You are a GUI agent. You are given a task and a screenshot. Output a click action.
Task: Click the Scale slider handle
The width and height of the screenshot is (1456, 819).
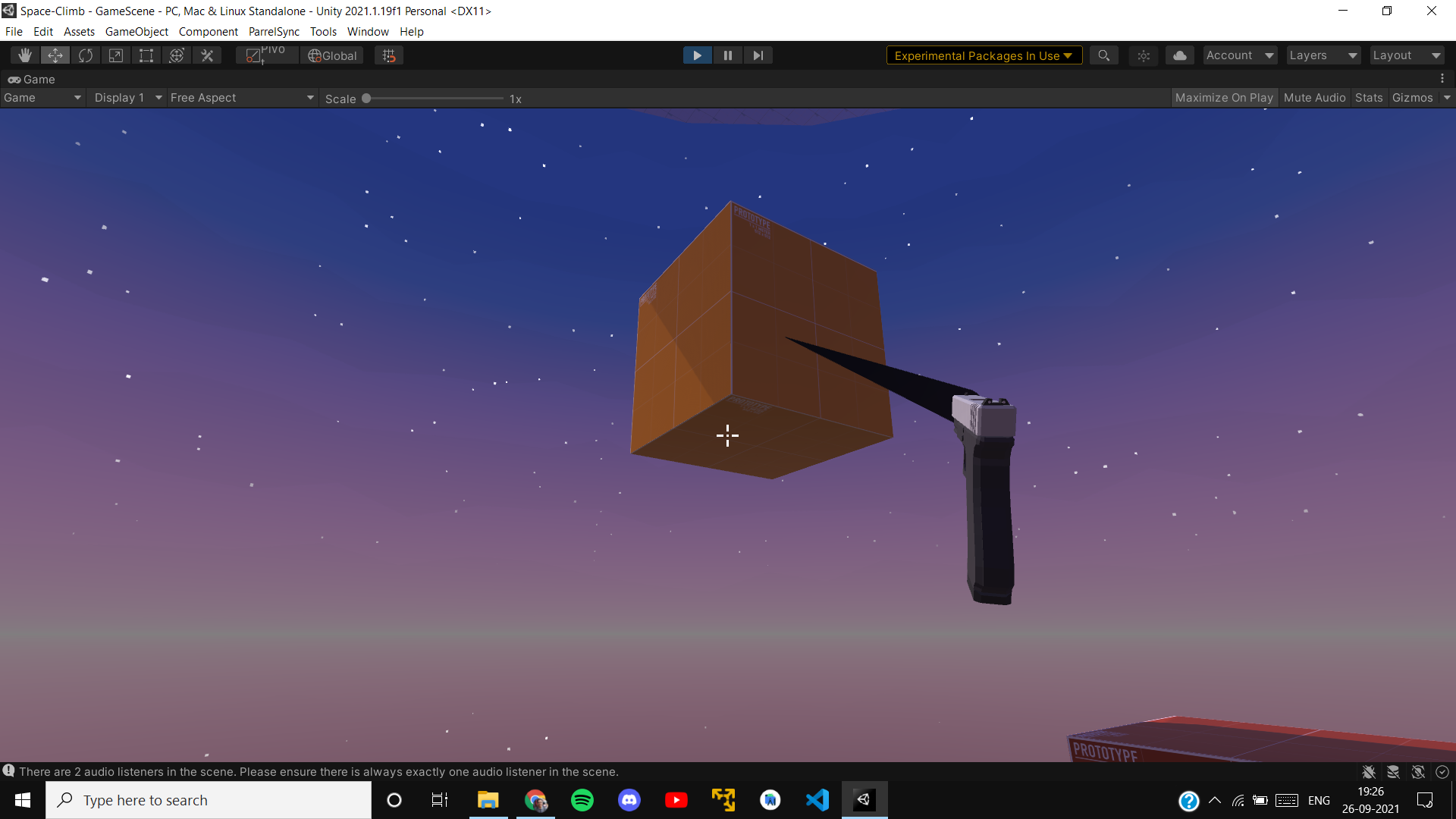[x=366, y=99]
